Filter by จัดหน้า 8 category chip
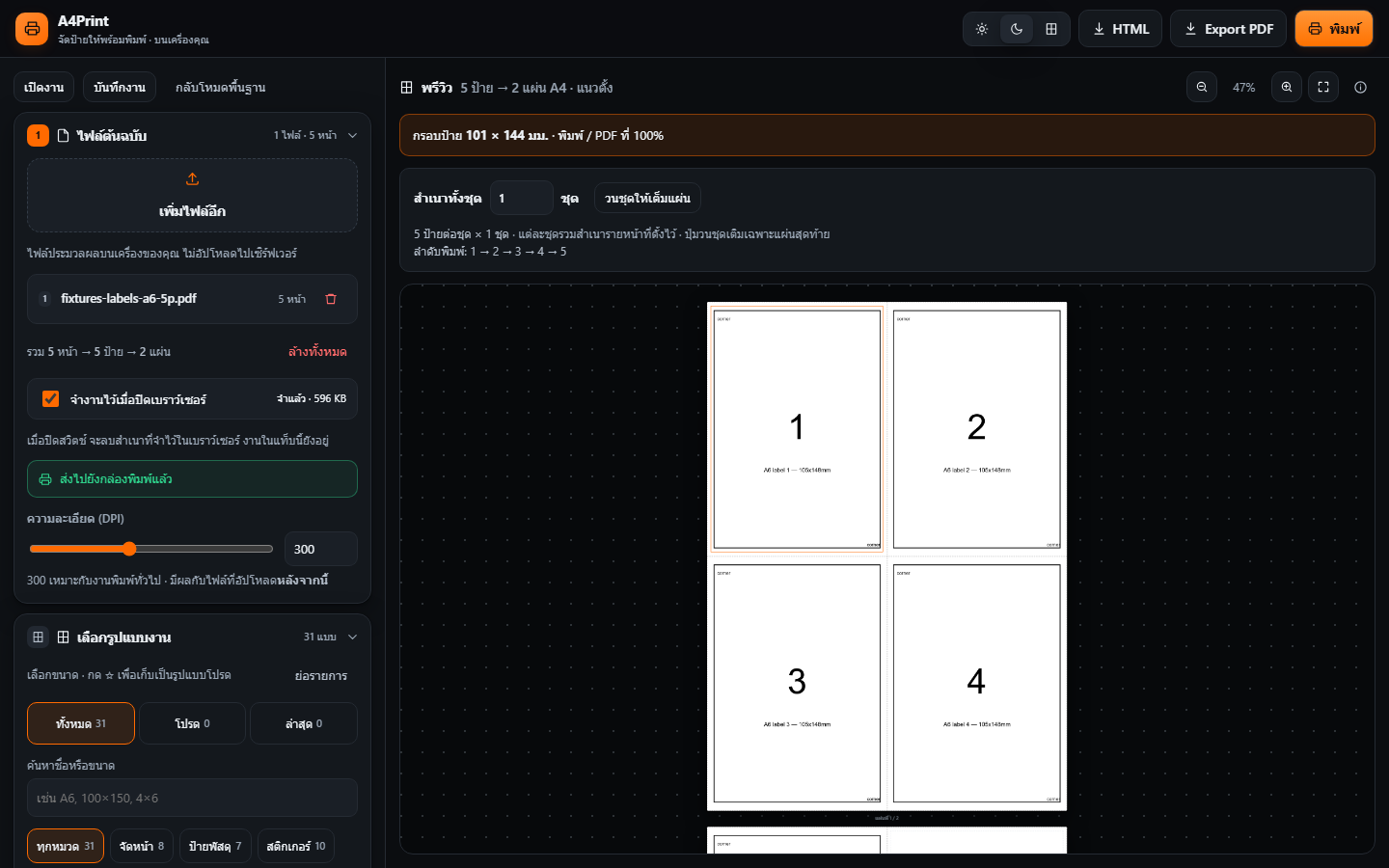Image resolution: width=1389 pixels, height=868 pixels. coord(142,846)
